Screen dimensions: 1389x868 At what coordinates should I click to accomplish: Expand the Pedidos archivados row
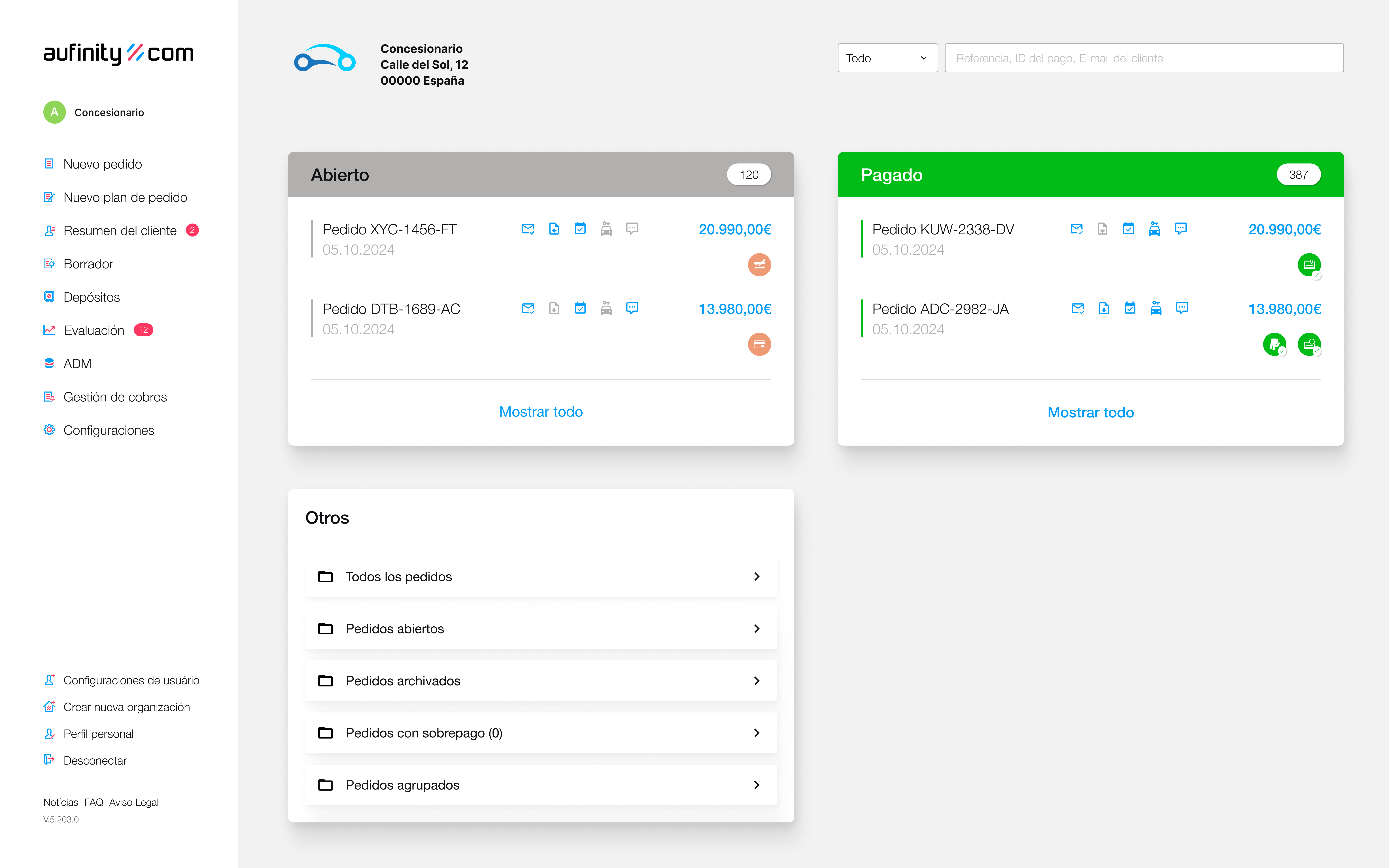coord(541,681)
